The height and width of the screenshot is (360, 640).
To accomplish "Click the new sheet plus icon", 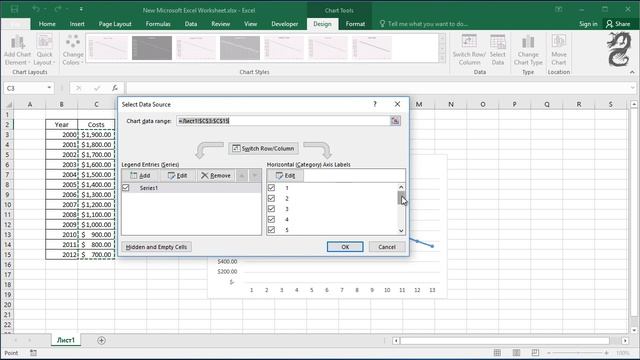I will [x=101, y=340].
